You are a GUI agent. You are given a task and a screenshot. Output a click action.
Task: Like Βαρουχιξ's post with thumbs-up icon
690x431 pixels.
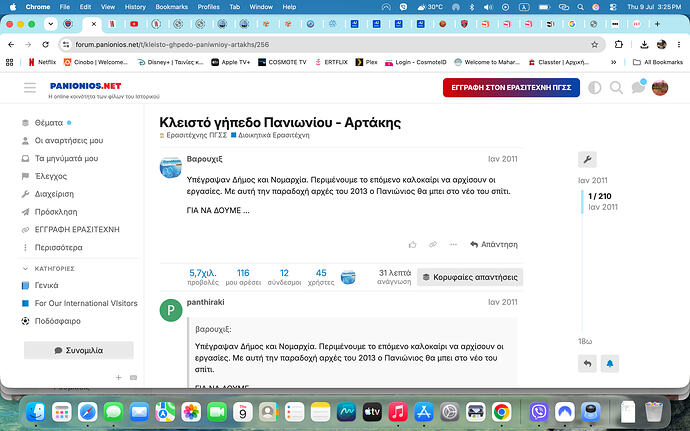tap(412, 244)
